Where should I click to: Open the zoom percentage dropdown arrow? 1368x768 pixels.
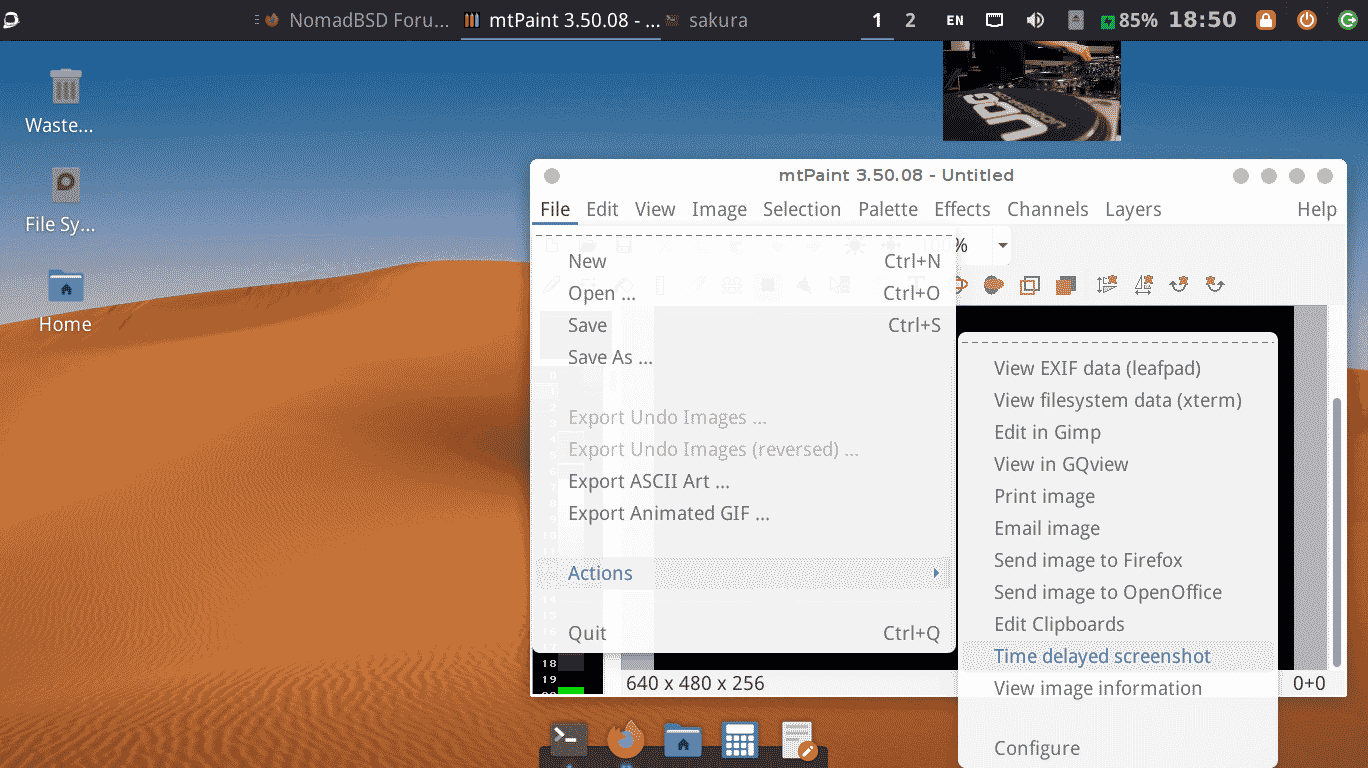click(1001, 245)
